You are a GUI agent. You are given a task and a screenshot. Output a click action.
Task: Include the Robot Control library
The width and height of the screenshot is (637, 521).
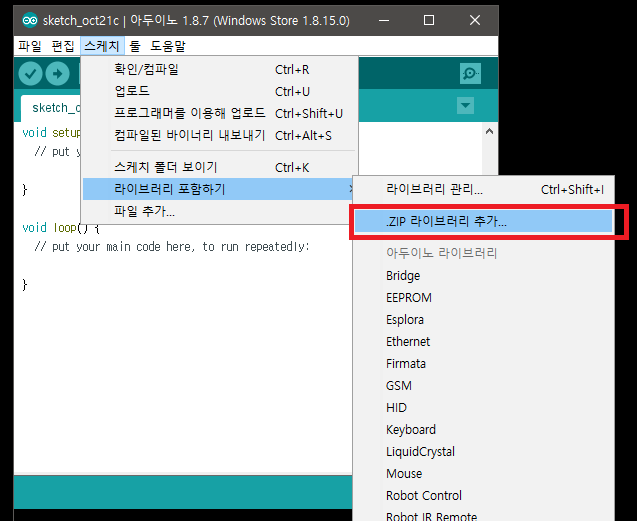(483, 495)
